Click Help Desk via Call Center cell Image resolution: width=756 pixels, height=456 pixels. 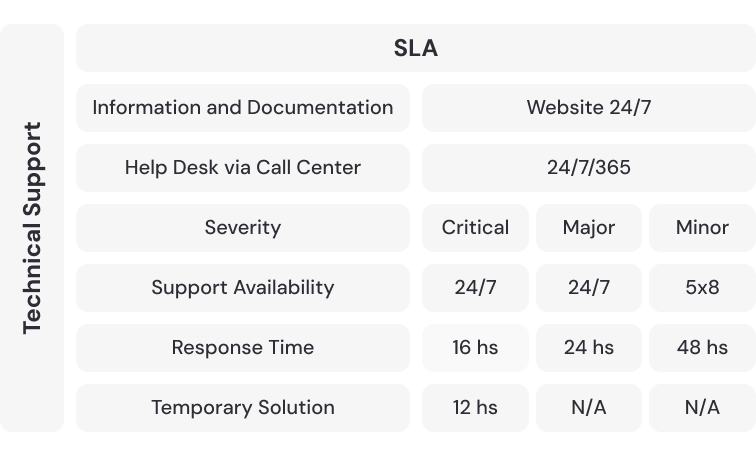(x=243, y=167)
